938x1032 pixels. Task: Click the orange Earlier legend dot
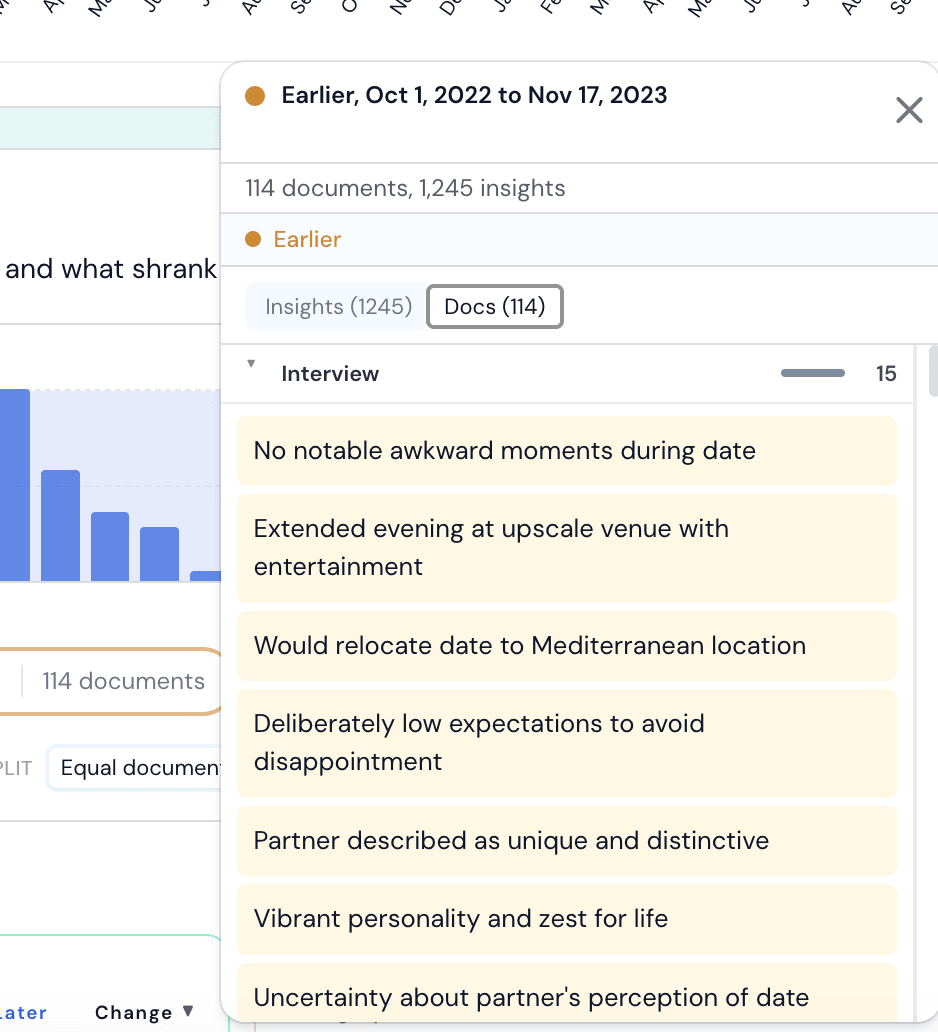click(x=253, y=239)
